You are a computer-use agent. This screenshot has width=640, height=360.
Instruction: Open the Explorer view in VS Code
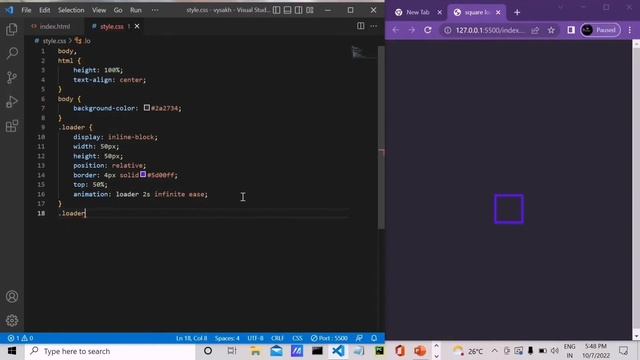12,29
